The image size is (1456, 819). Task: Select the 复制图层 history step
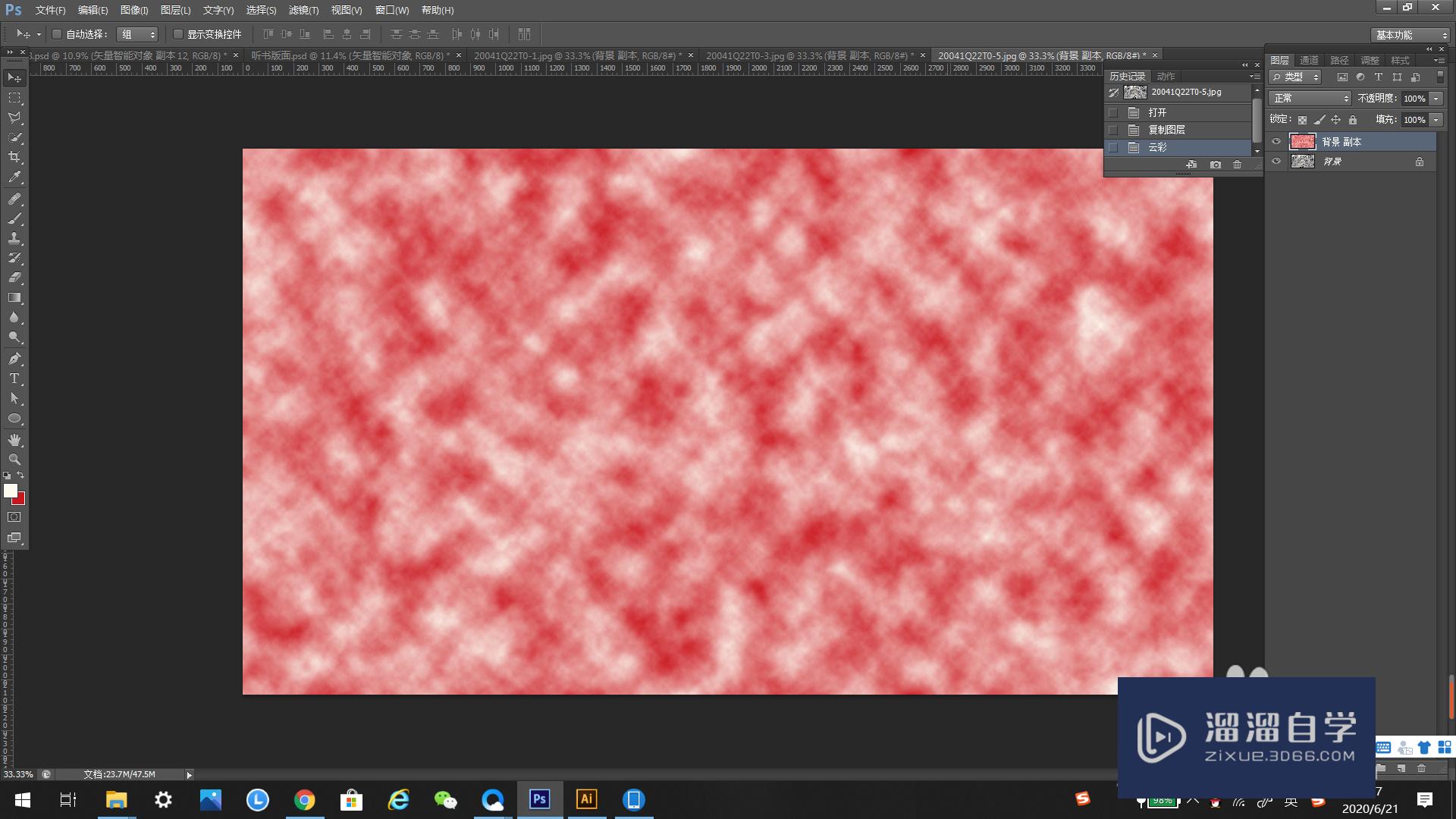(1166, 130)
